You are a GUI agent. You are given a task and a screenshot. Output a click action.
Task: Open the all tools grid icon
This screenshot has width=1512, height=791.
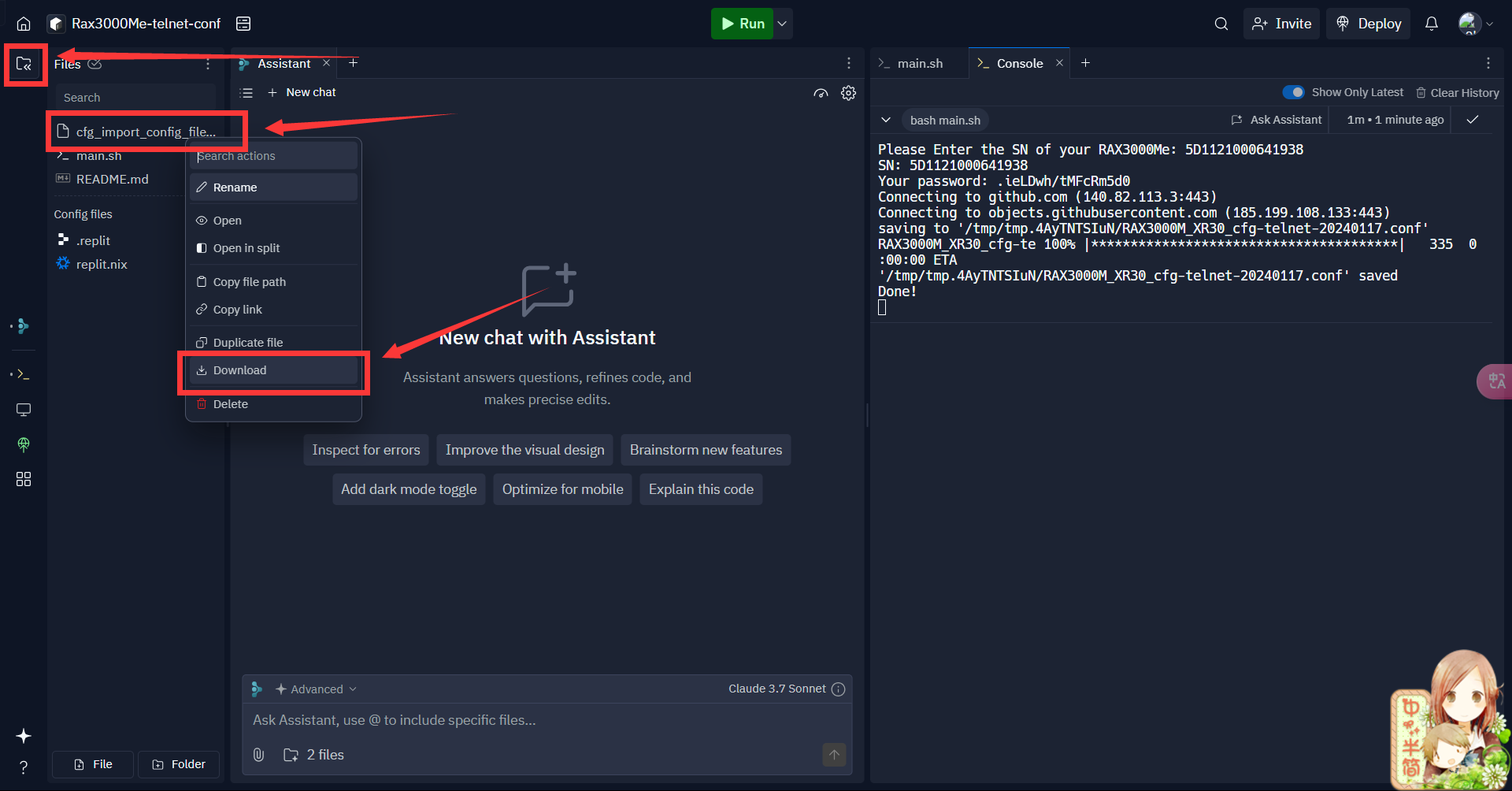[24, 479]
